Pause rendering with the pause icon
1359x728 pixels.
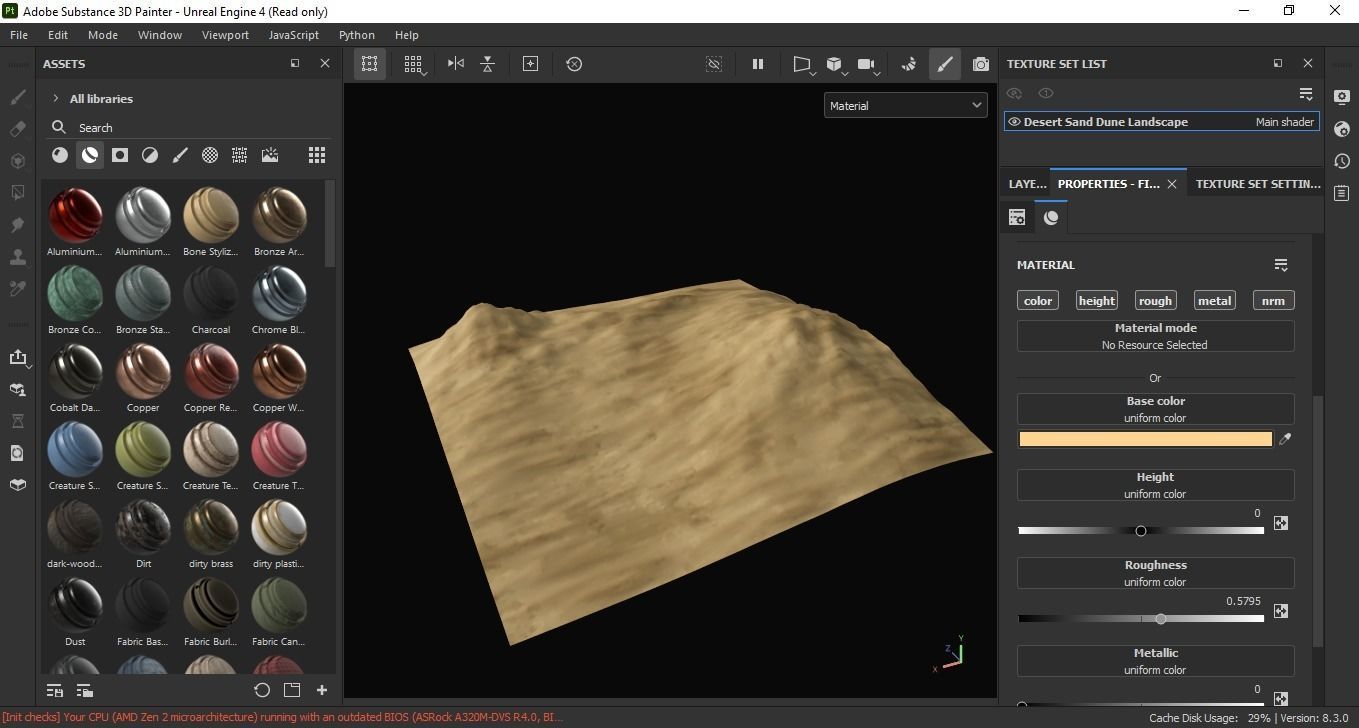click(x=758, y=64)
